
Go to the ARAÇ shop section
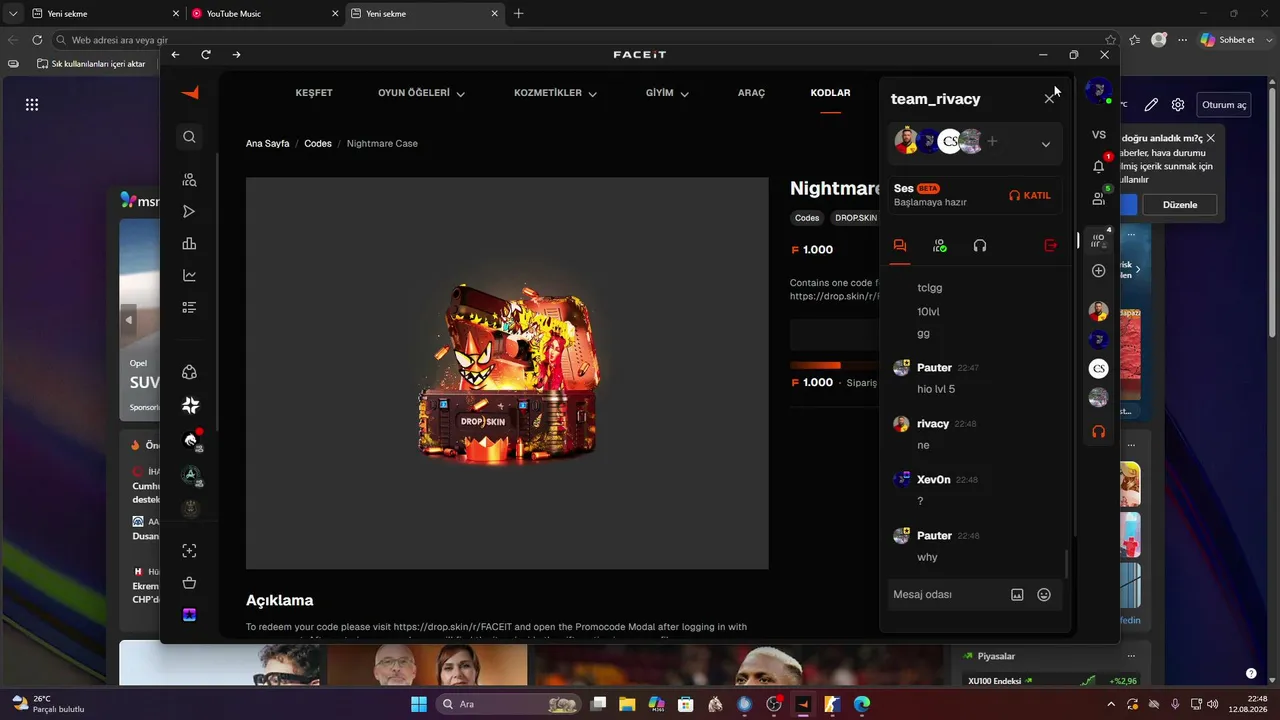click(x=751, y=93)
